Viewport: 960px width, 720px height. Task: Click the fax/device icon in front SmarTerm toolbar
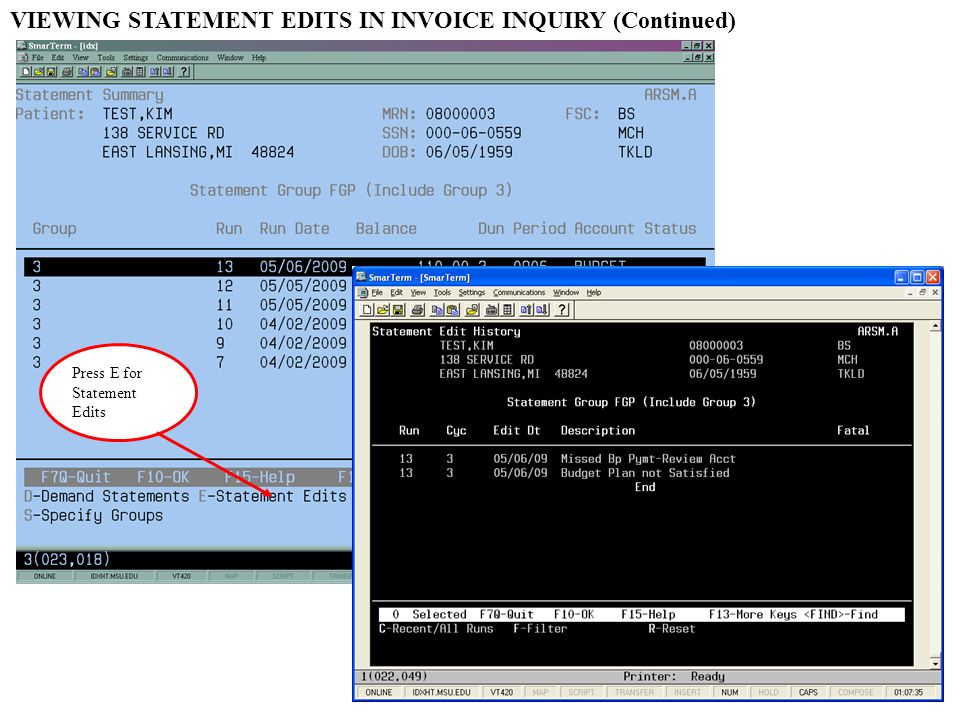pyautogui.click(x=492, y=310)
